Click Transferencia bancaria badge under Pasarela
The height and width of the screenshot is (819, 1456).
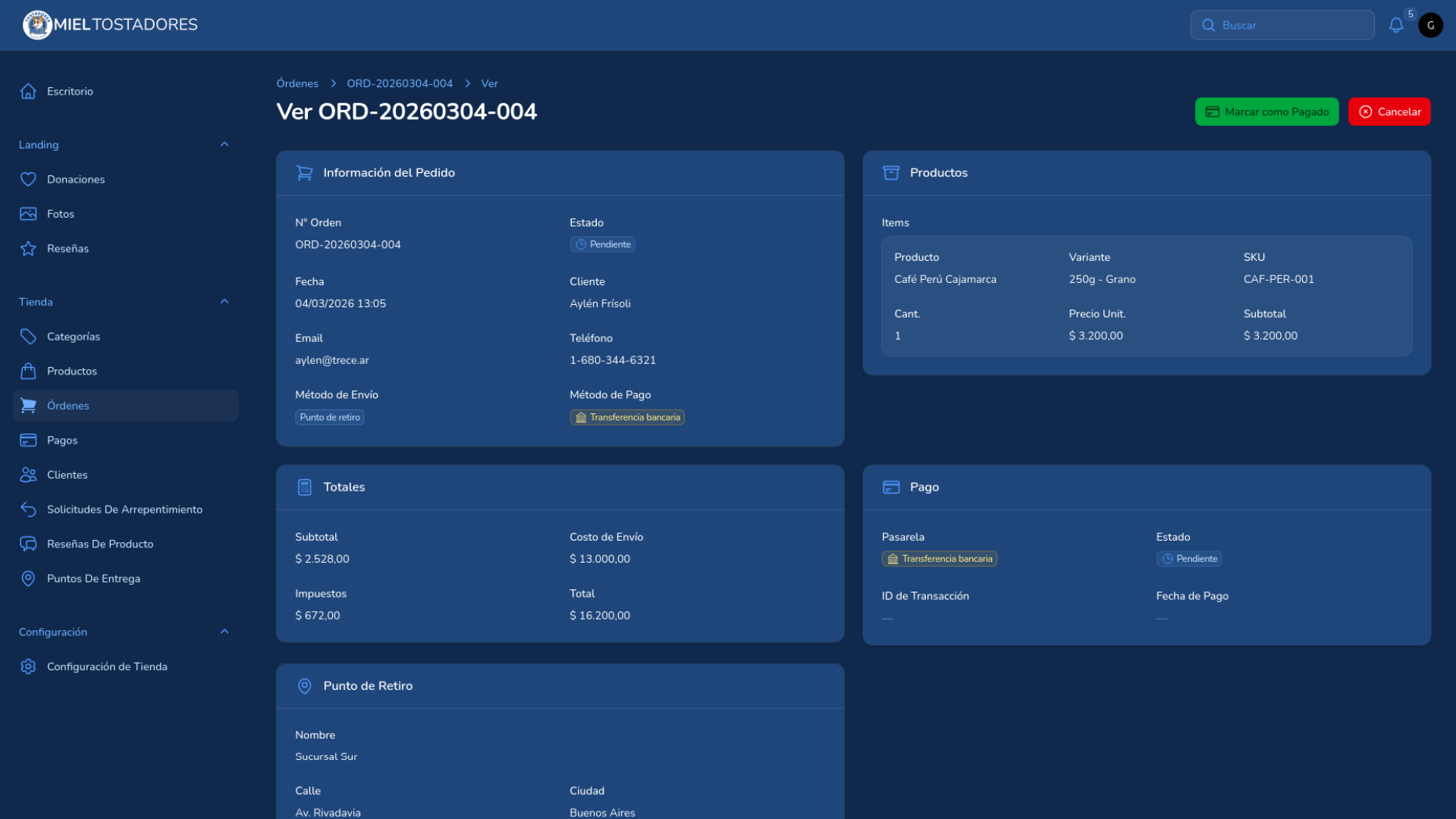coord(940,559)
